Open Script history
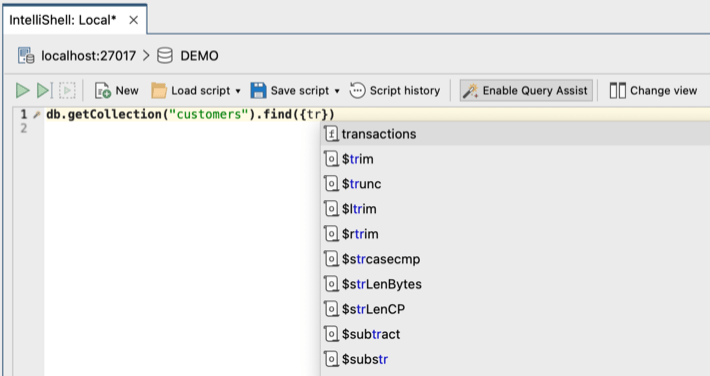 (395, 91)
